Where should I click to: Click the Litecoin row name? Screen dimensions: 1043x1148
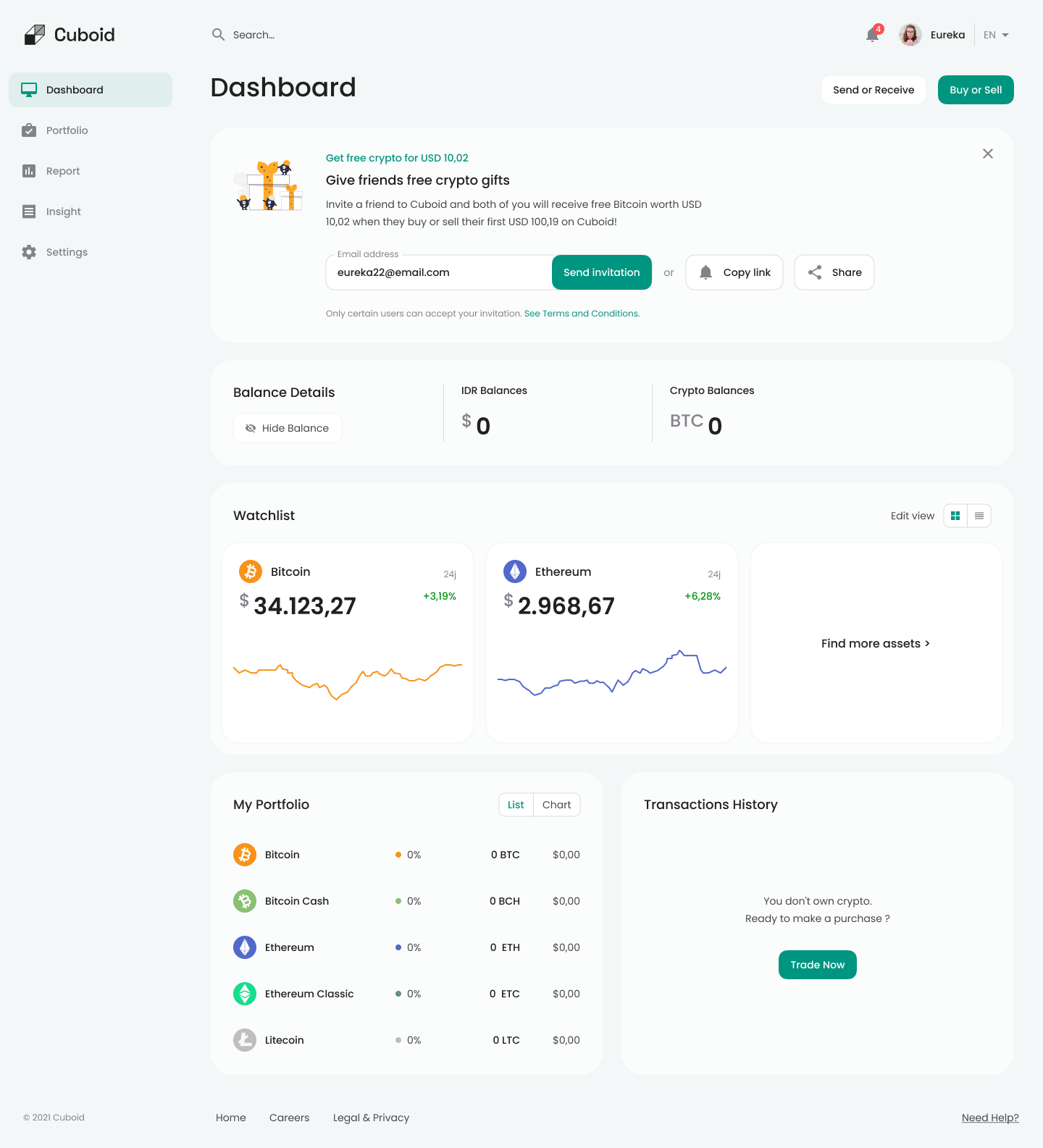285,1040
